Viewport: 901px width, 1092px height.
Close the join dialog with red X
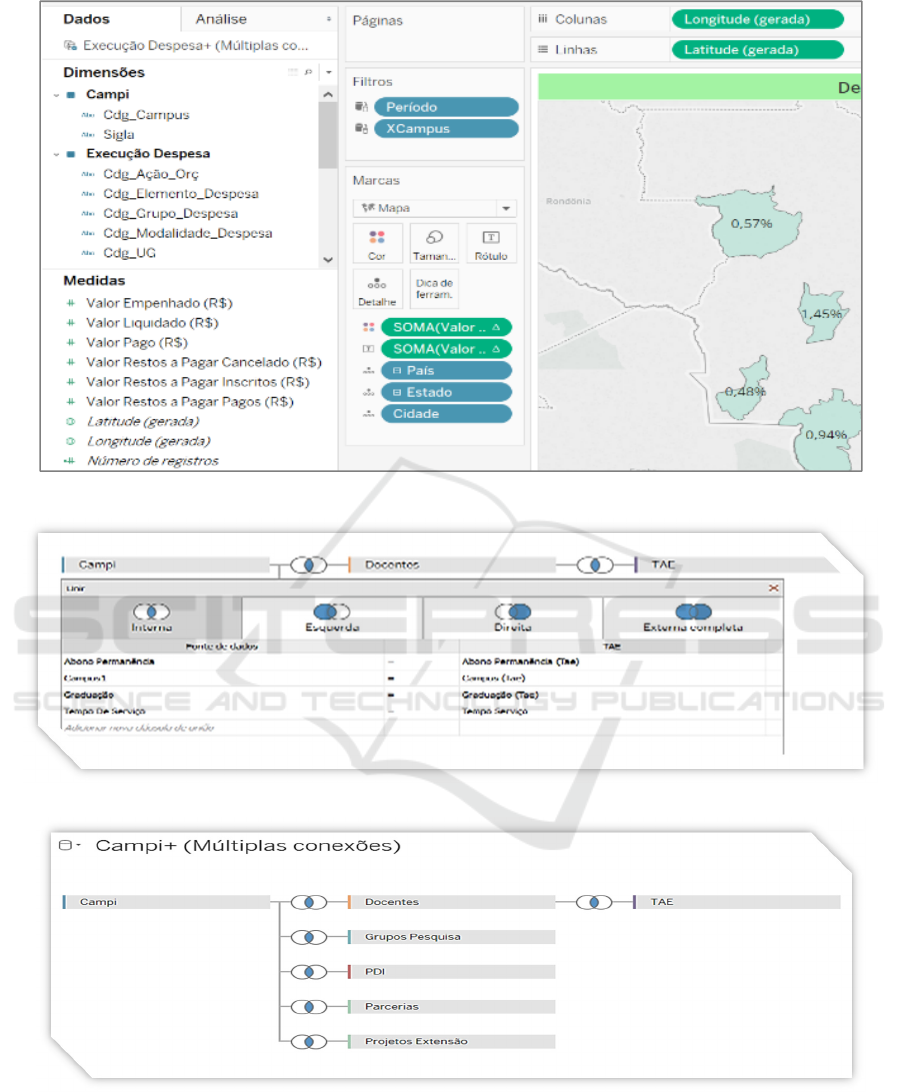(773, 589)
